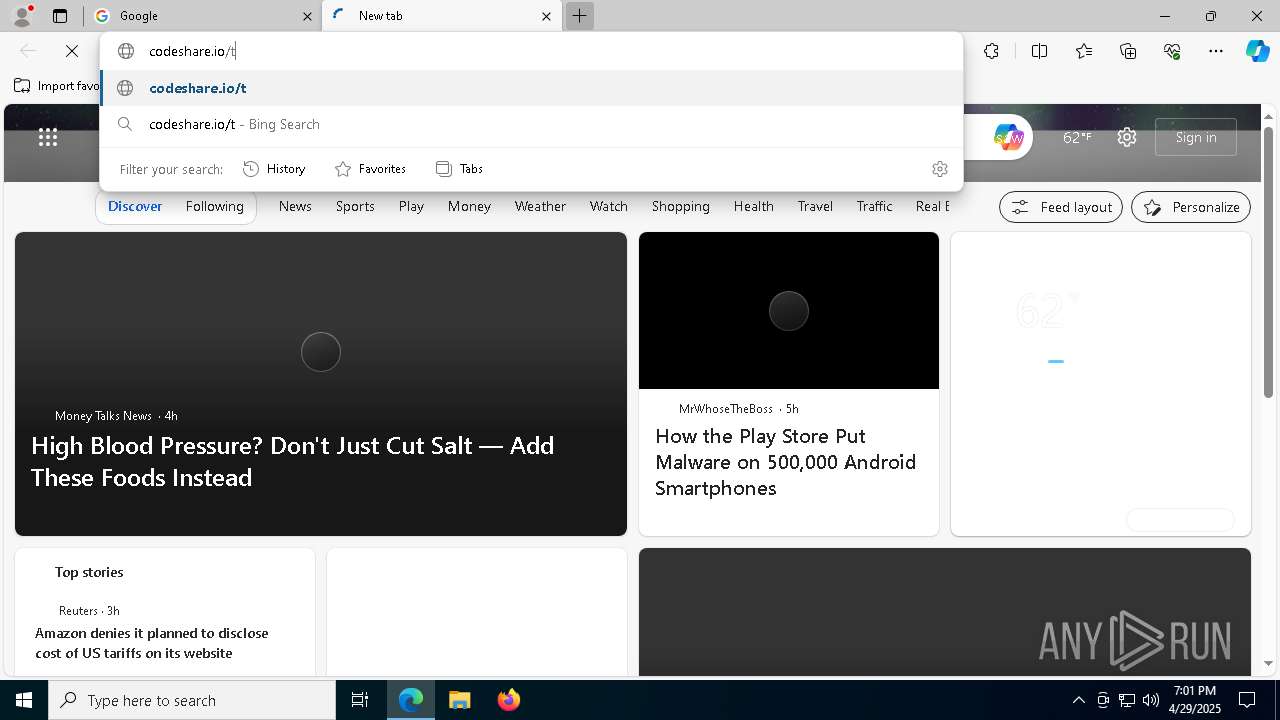Open the Money category

[469, 206]
